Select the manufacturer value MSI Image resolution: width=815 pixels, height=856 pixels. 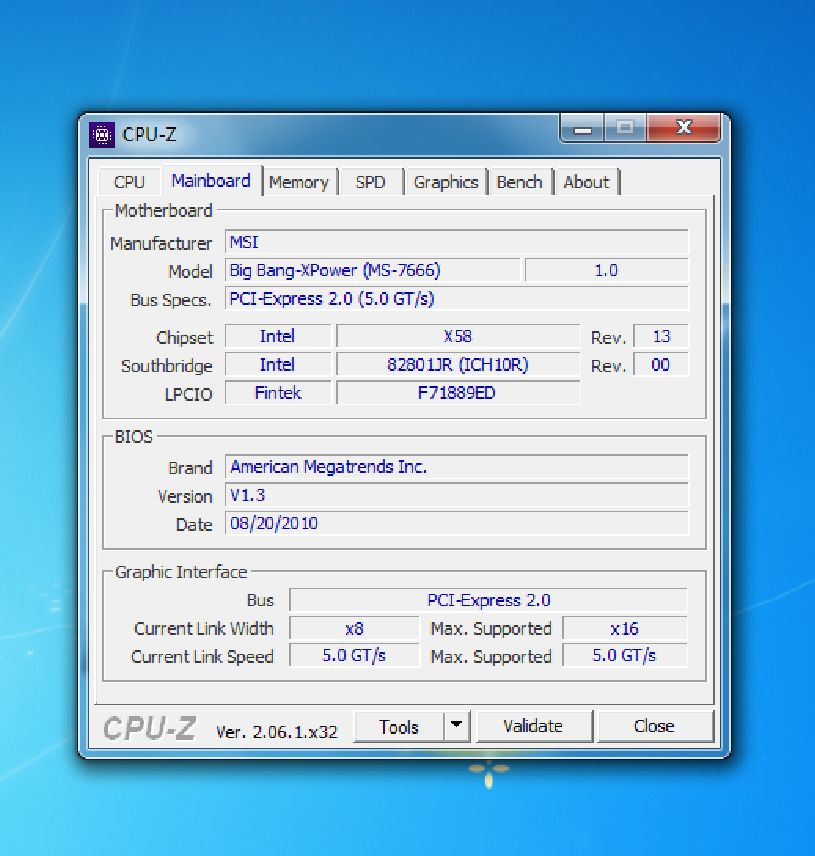coord(457,242)
